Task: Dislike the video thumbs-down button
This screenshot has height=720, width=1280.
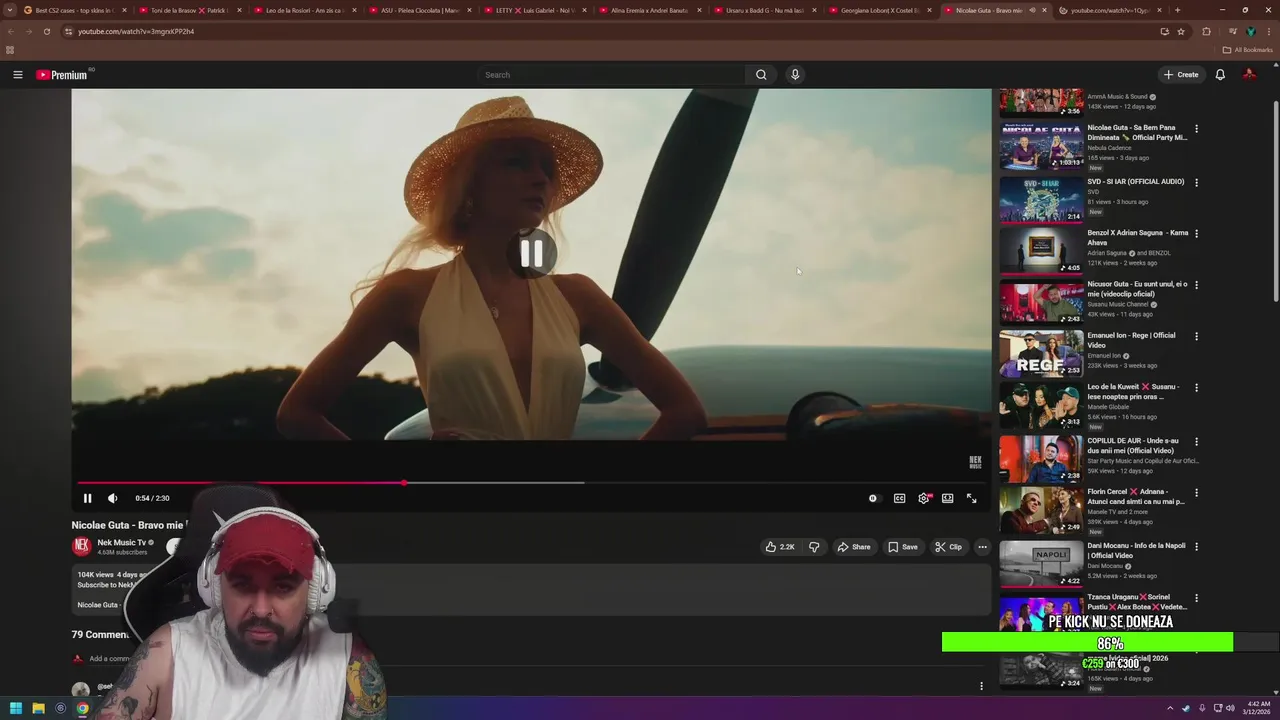Action: coord(814,547)
